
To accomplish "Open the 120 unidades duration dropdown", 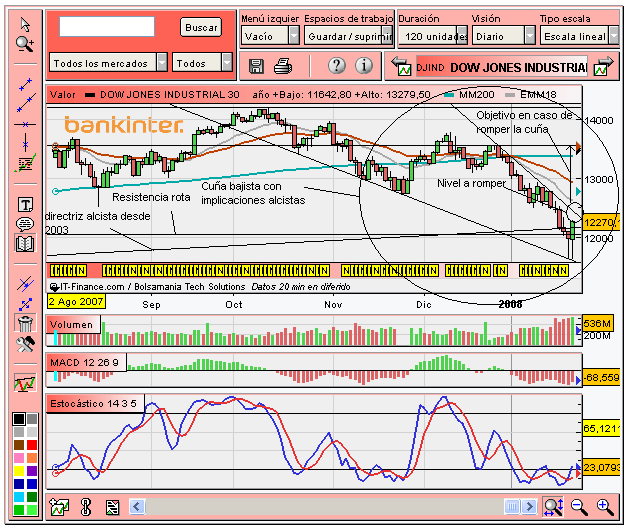I will [433, 36].
